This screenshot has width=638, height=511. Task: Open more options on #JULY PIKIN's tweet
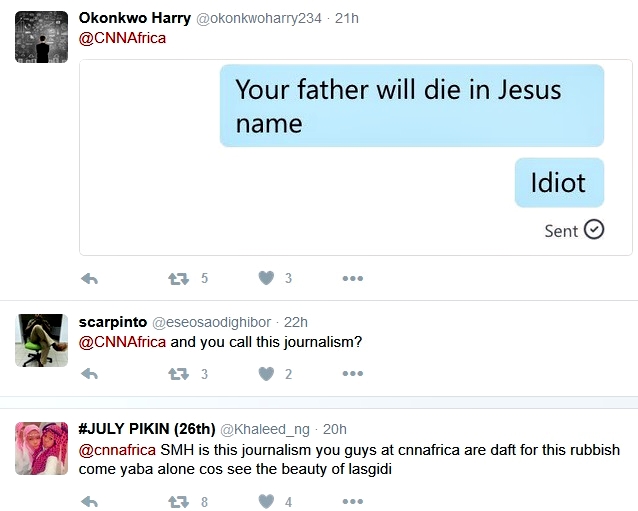[352, 501]
